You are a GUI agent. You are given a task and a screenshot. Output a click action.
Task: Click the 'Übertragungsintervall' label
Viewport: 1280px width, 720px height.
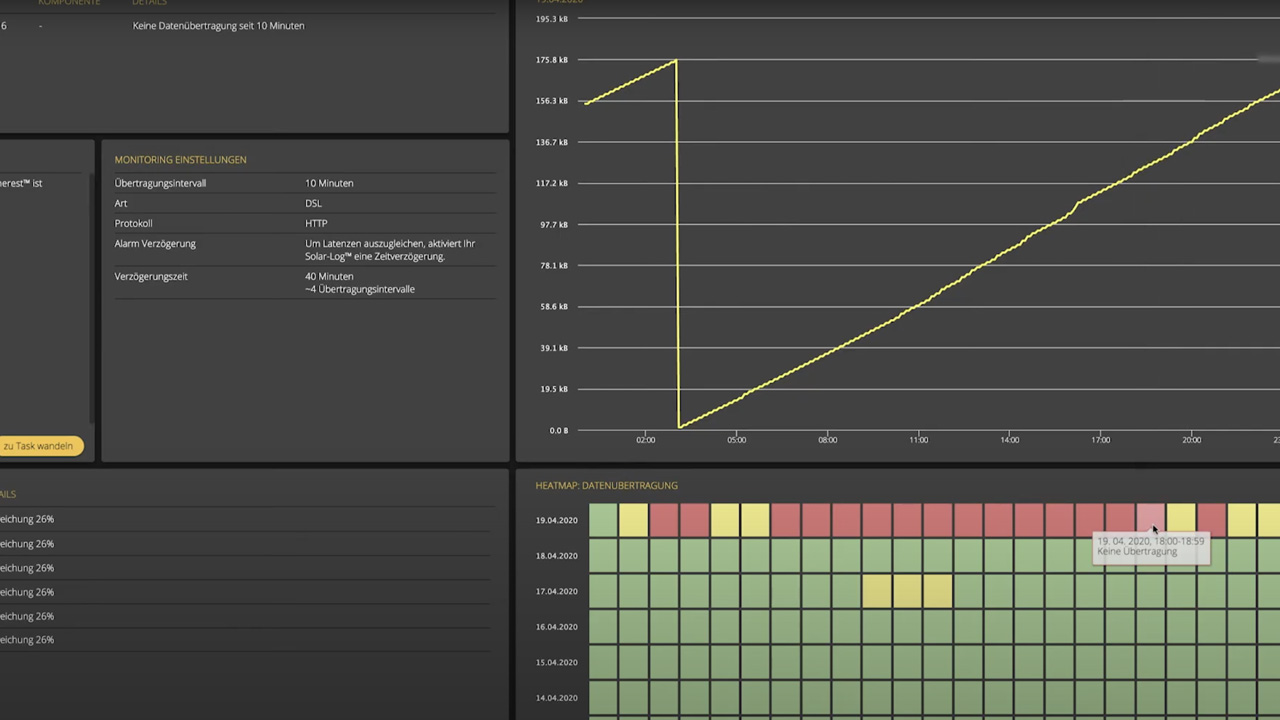(x=160, y=183)
